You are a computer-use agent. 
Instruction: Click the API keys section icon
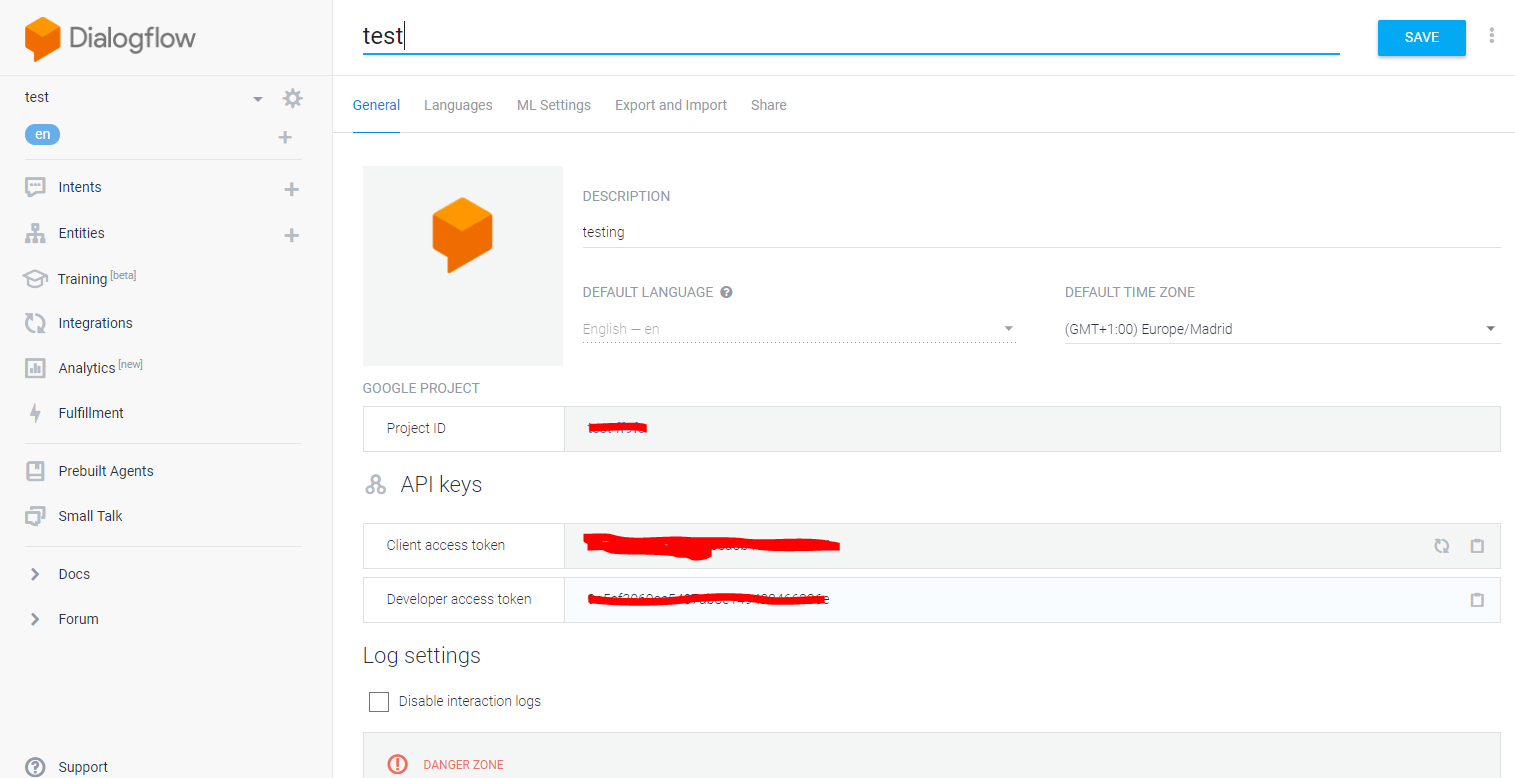(375, 485)
